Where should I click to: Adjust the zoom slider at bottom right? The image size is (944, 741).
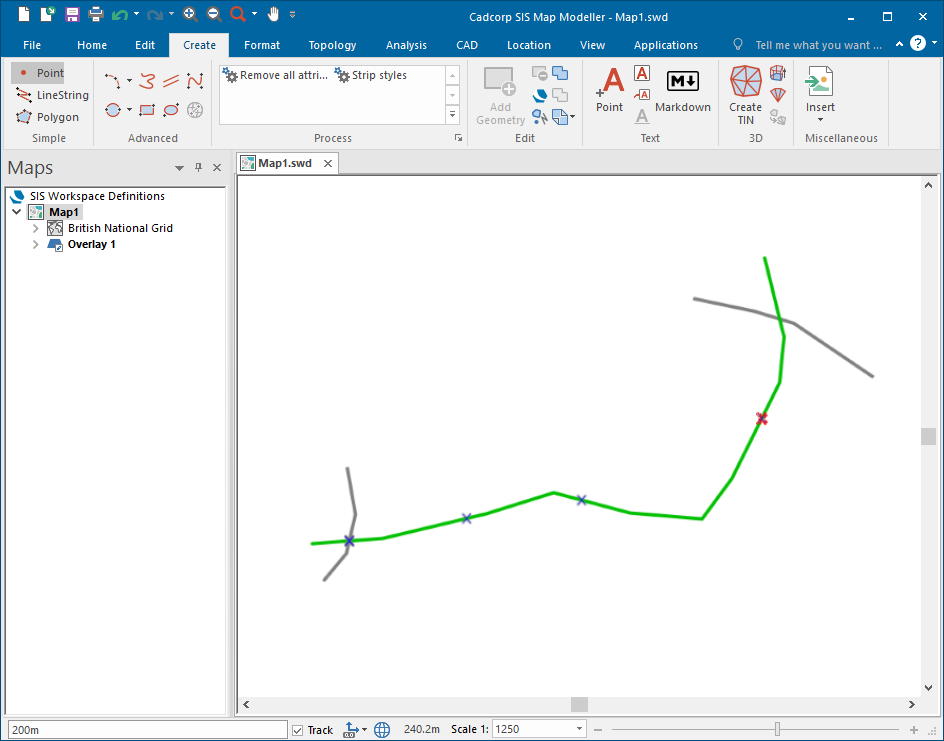[777, 729]
